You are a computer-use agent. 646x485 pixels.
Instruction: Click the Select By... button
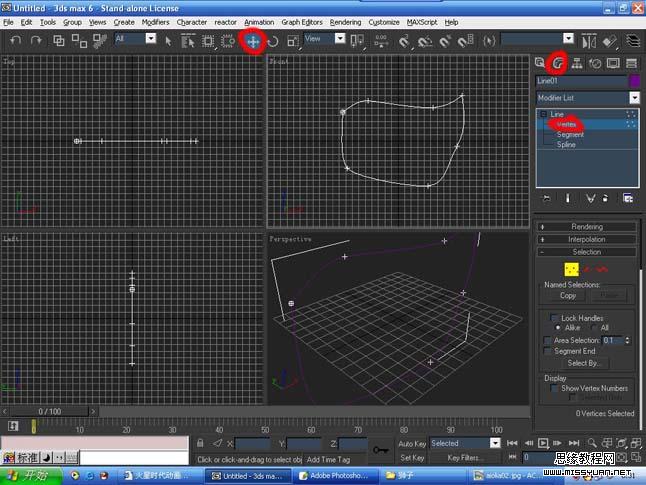[583, 363]
